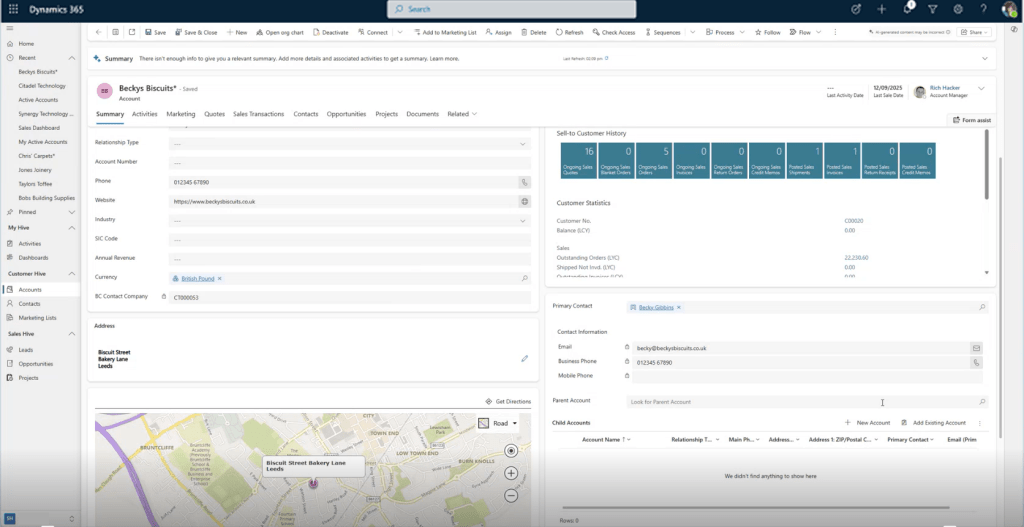Viewport: 1024px width, 527px height.
Task: Click call icon next to Business Phone
Action: point(976,362)
